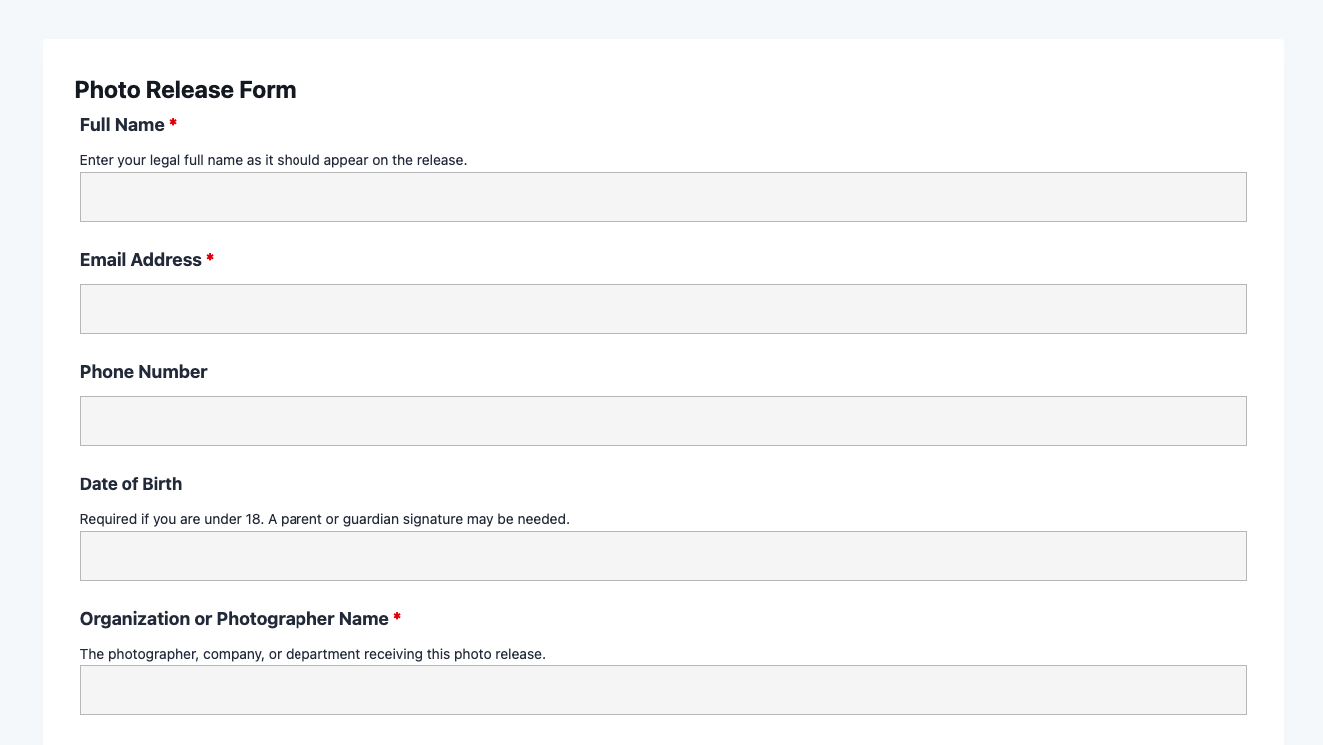This screenshot has height=745, width=1323.
Task: Click the "Photo Release Form" heading
Action: point(185,90)
